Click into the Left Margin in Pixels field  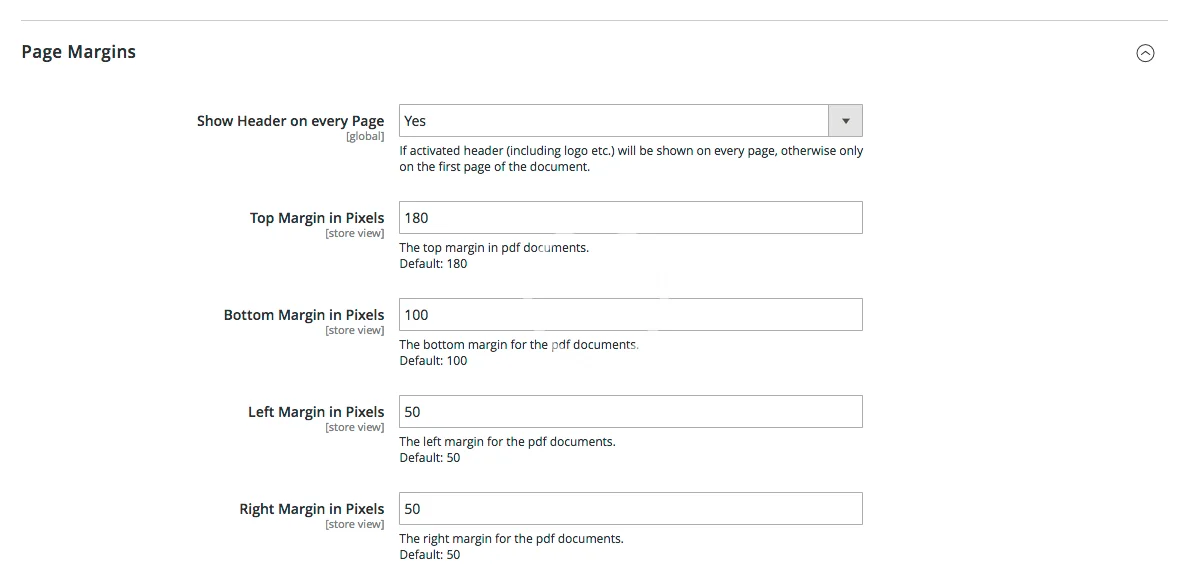click(x=630, y=412)
